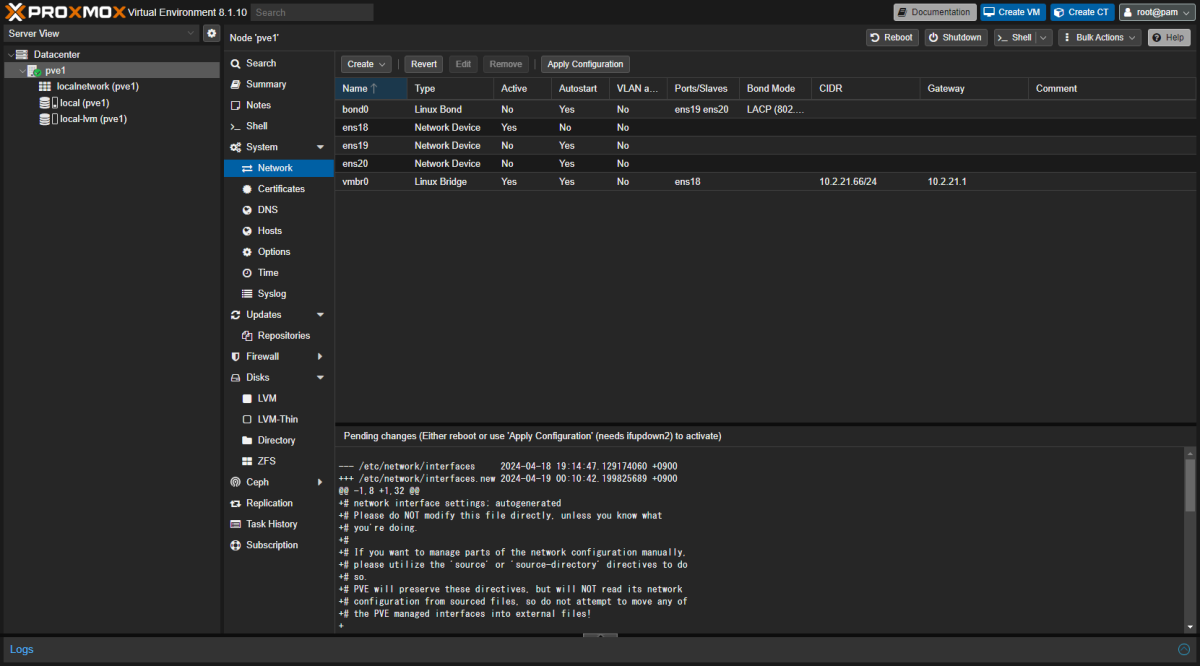This screenshot has height=666, width=1200.
Task: Open the Shell options dropdown arrow
Action: (x=1043, y=37)
